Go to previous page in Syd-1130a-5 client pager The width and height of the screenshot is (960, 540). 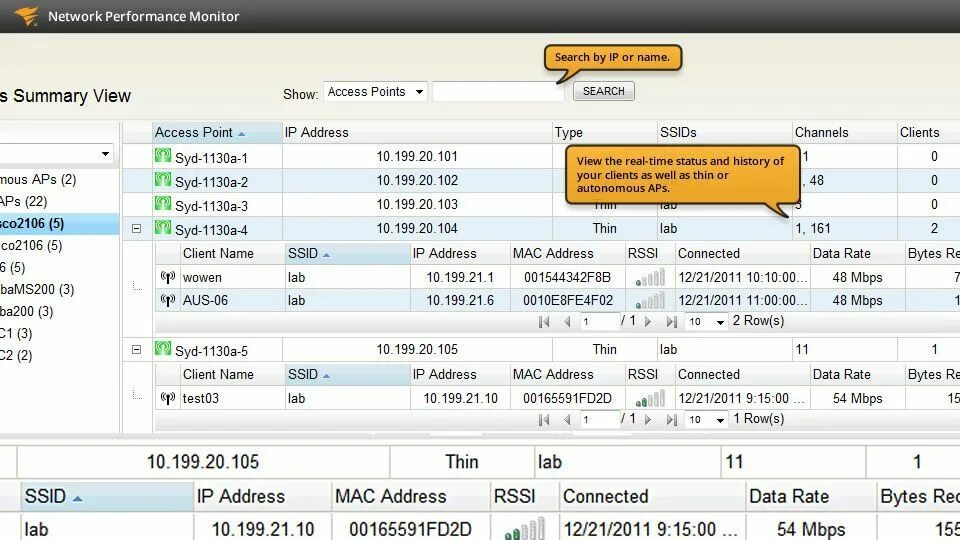click(x=567, y=419)
